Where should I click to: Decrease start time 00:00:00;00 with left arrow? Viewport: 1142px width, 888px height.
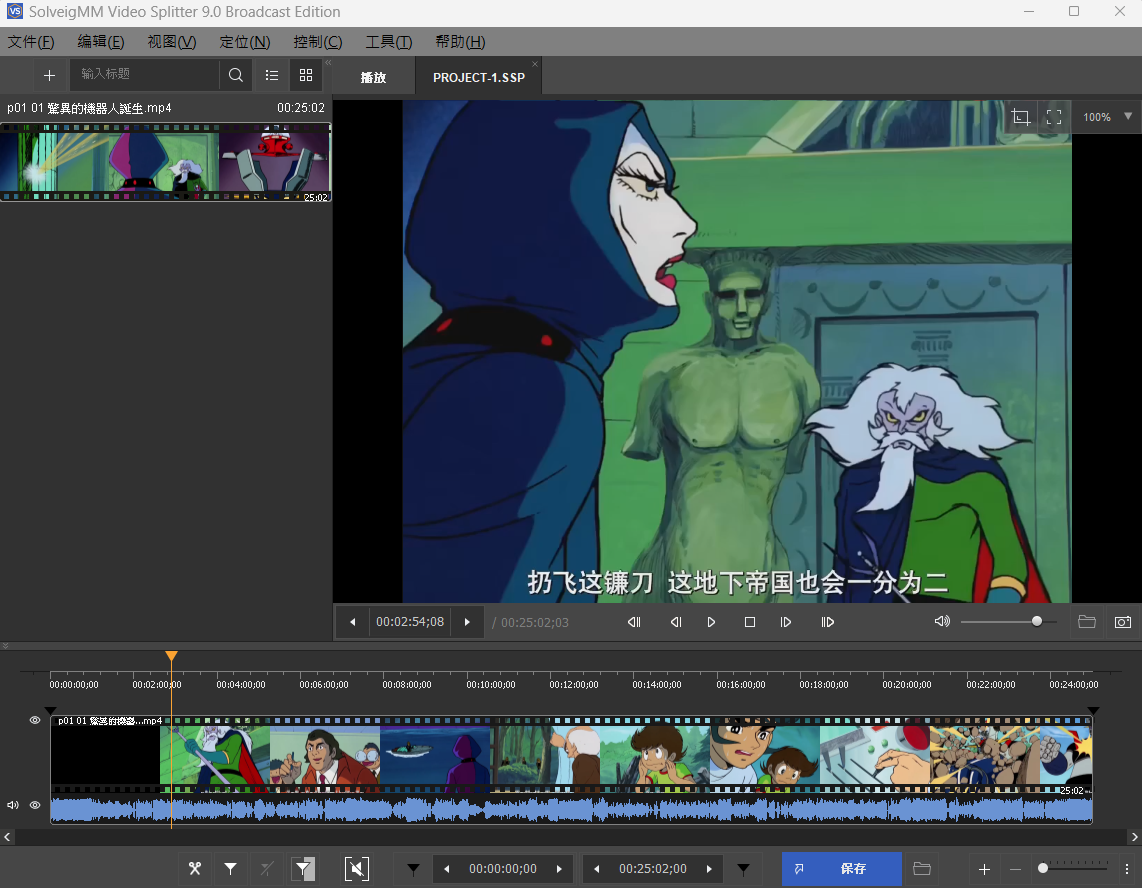coord(446,869)
